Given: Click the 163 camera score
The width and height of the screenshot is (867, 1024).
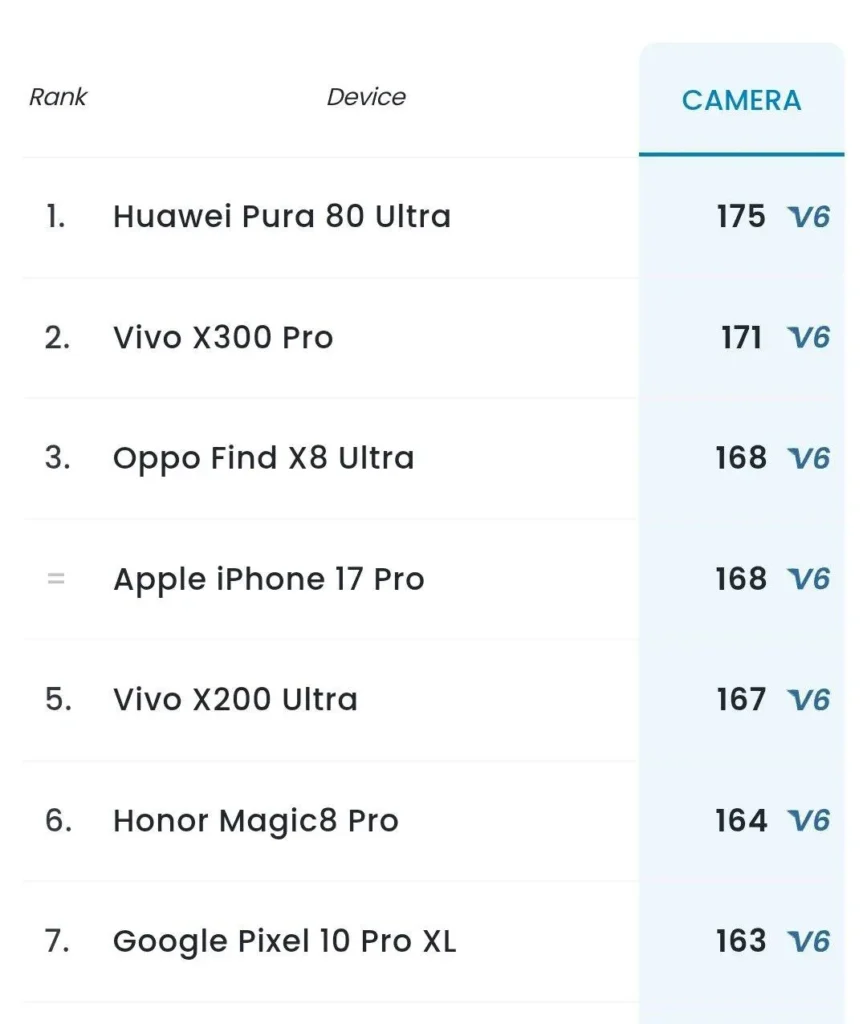Looking at the screenshot, I should [740, 941].
